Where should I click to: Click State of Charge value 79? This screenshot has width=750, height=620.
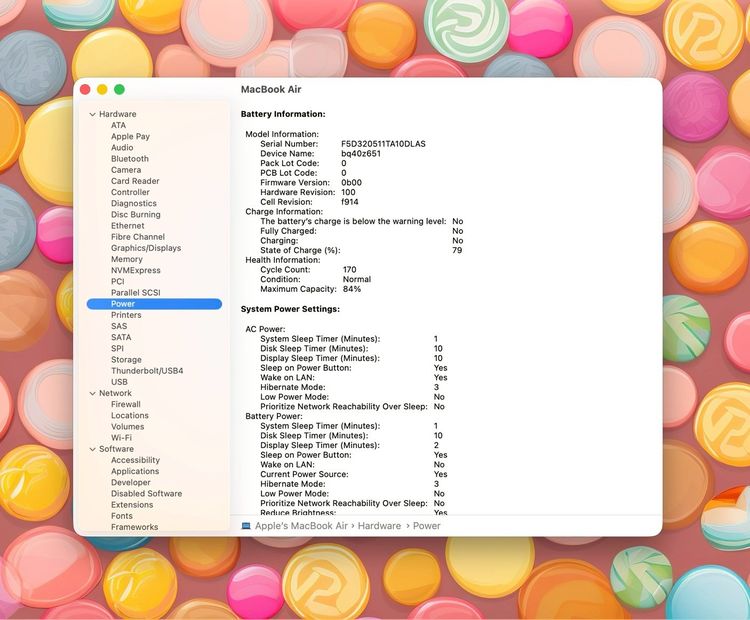pos(457,250)
